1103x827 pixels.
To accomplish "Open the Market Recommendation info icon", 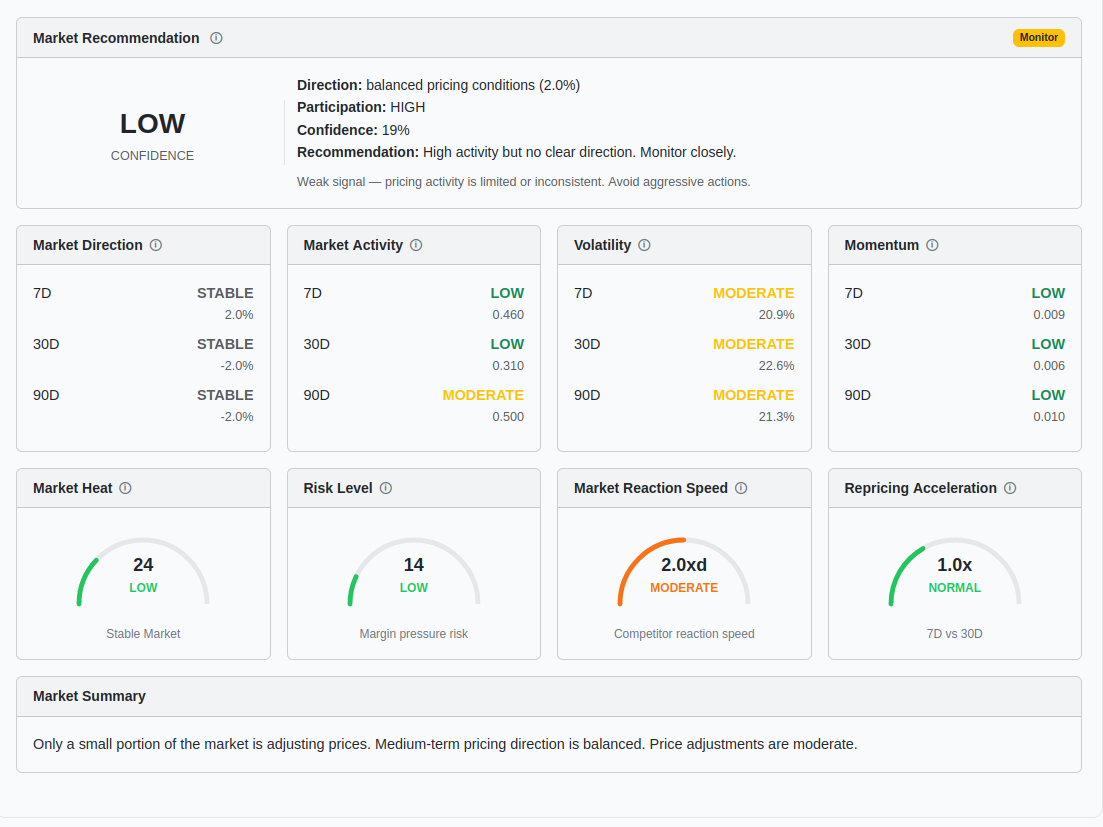I will 216,38.
